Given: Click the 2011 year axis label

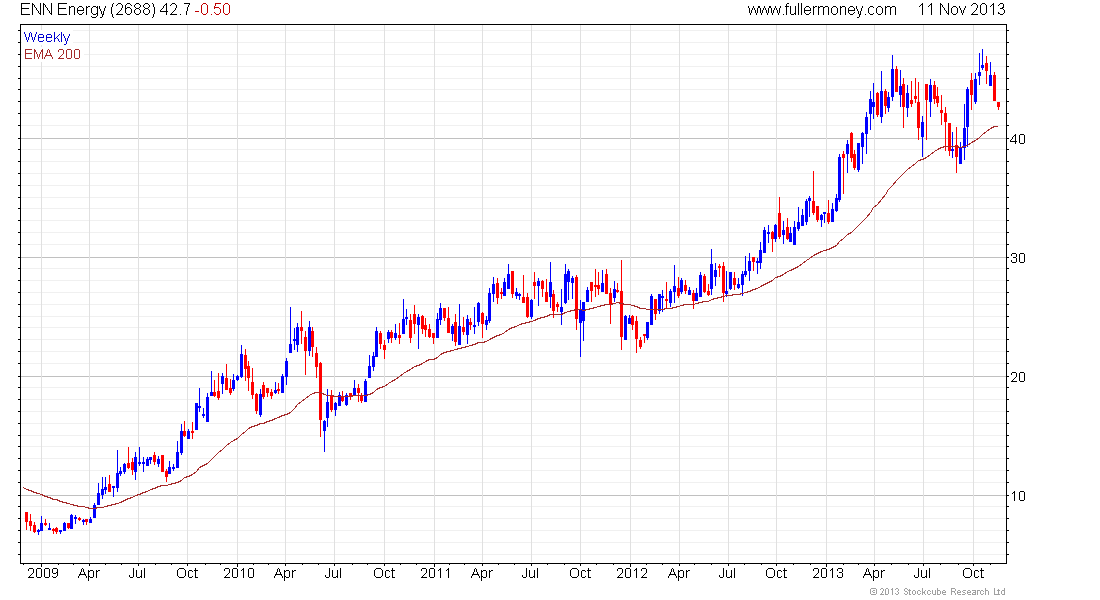Looking at the screenshot, I should [435, 573].
